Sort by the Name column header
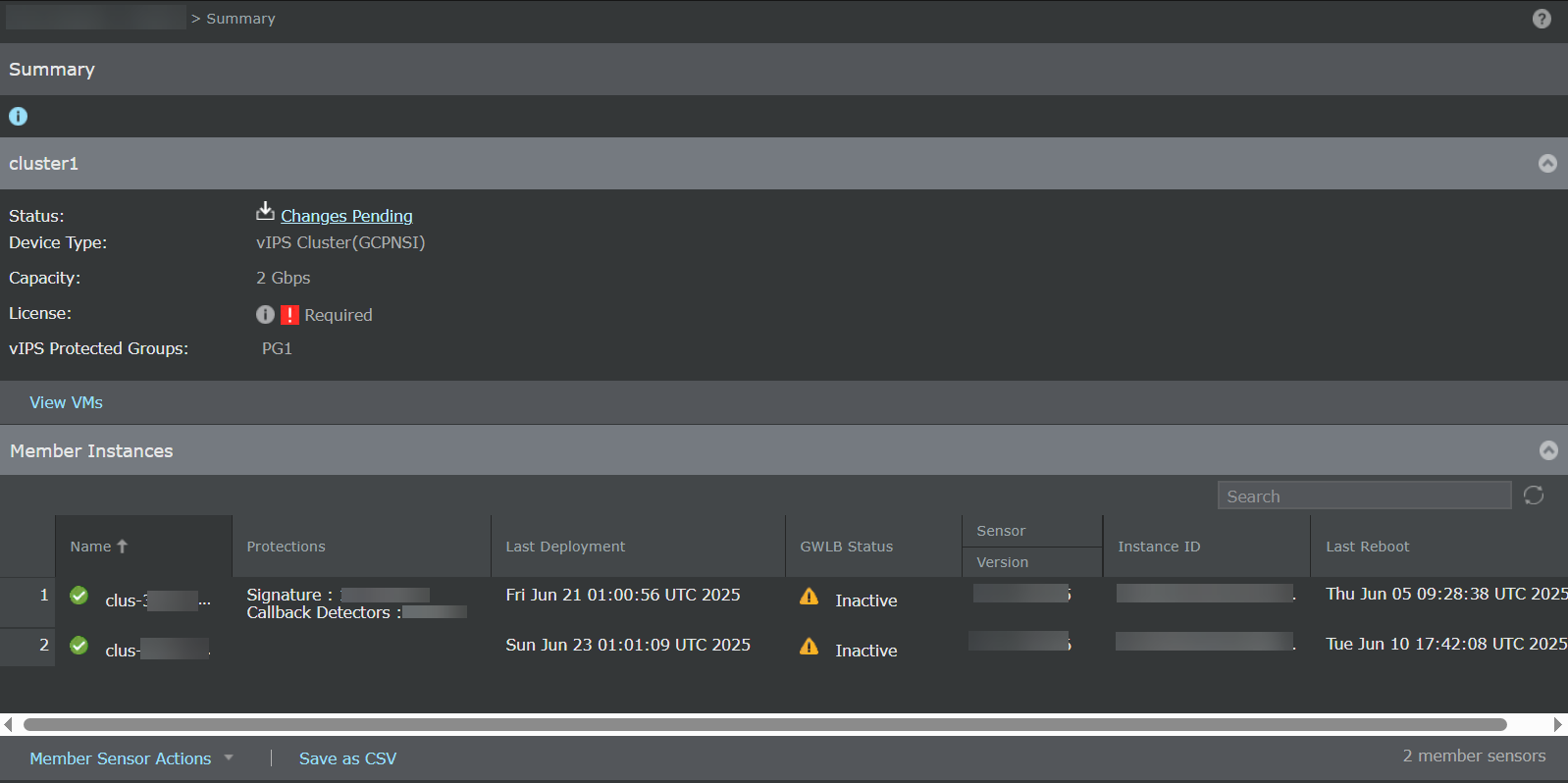 pos(144,547)
